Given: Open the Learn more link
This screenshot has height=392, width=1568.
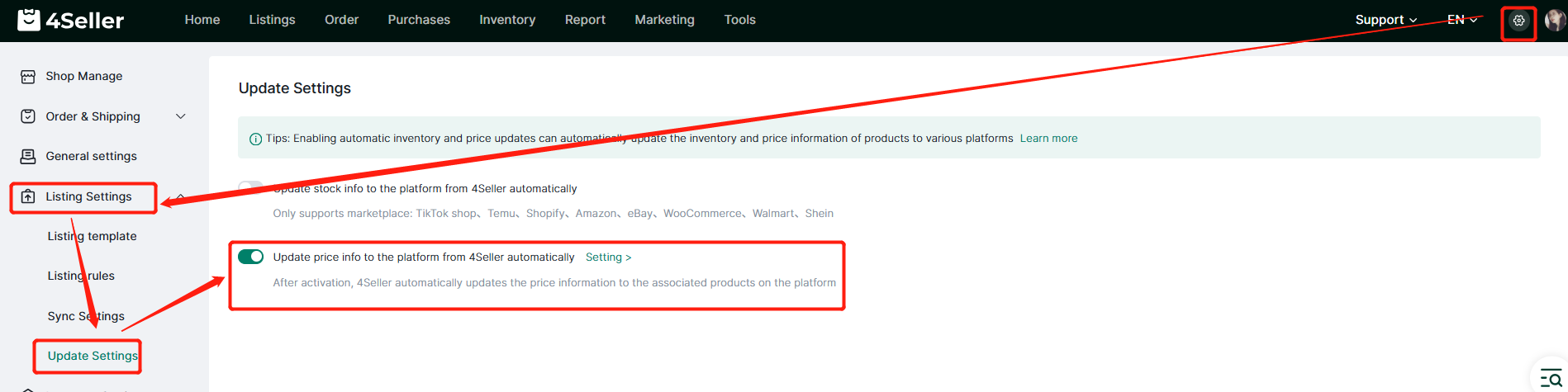Looking at the screenshot, I should [1048, 139].
